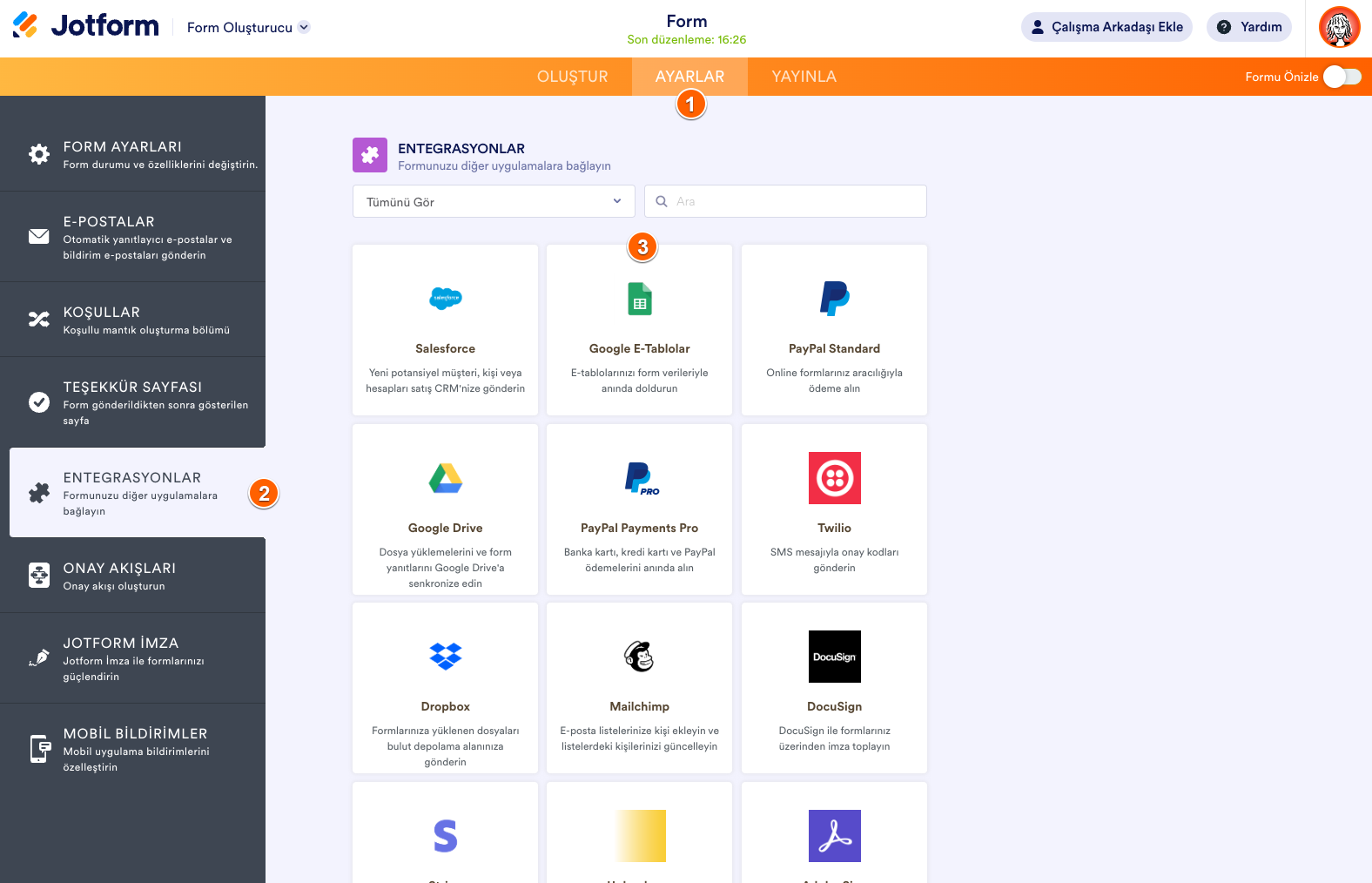Select the PayPal Payments Pro icon
The width and height of the screenshot is (1372, 883).
tap(642, 478)
